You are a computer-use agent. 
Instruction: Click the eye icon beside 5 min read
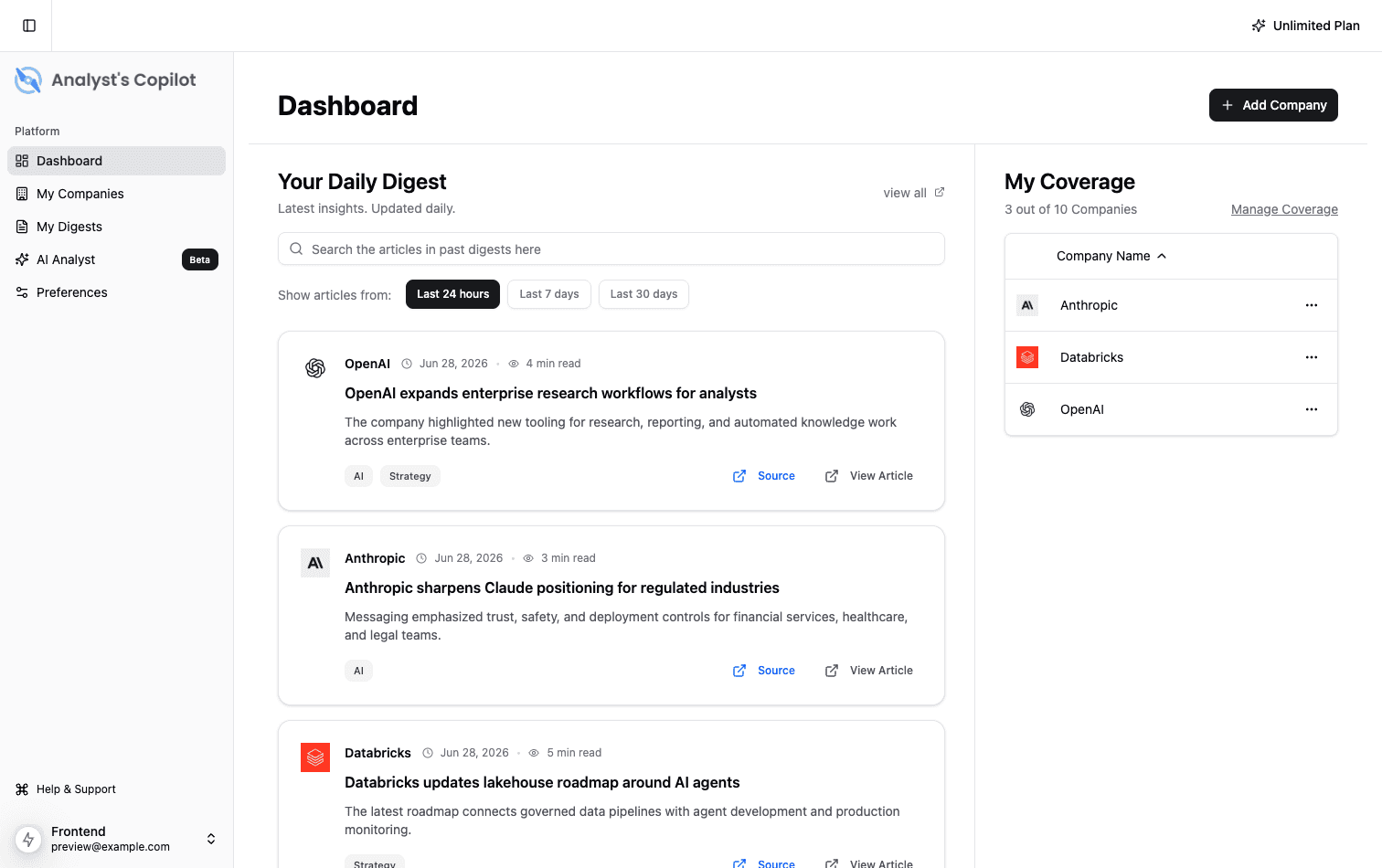(534, 753)
